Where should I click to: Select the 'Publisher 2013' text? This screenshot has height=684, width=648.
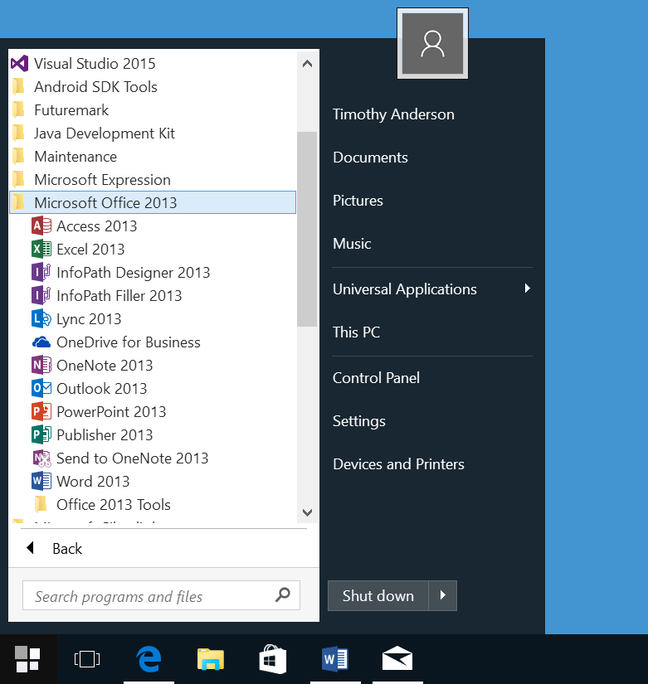coord(105,435)
